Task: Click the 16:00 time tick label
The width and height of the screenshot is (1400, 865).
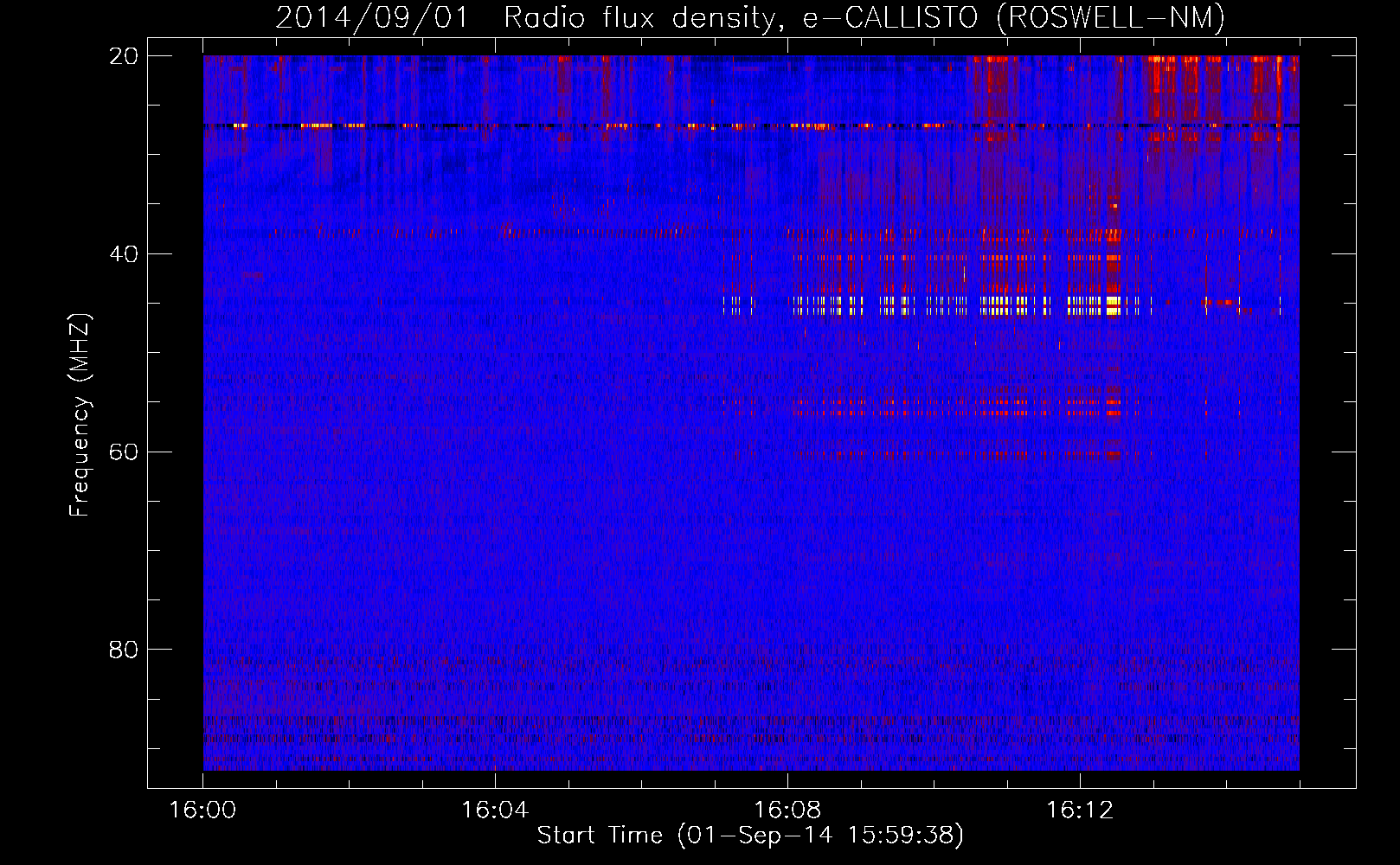Action: coord(202,810)
